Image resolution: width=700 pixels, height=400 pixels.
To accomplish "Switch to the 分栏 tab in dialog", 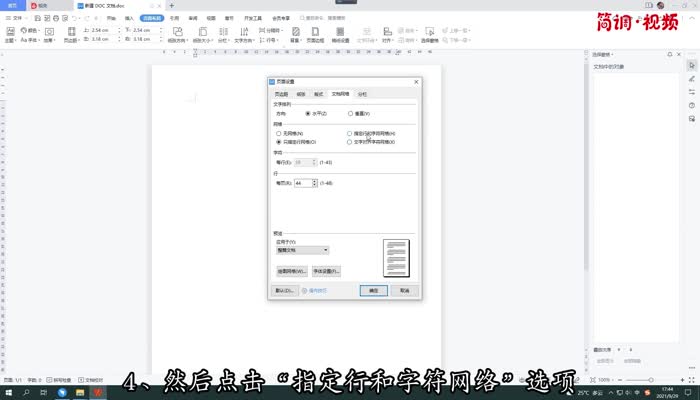I will (362, 94).
